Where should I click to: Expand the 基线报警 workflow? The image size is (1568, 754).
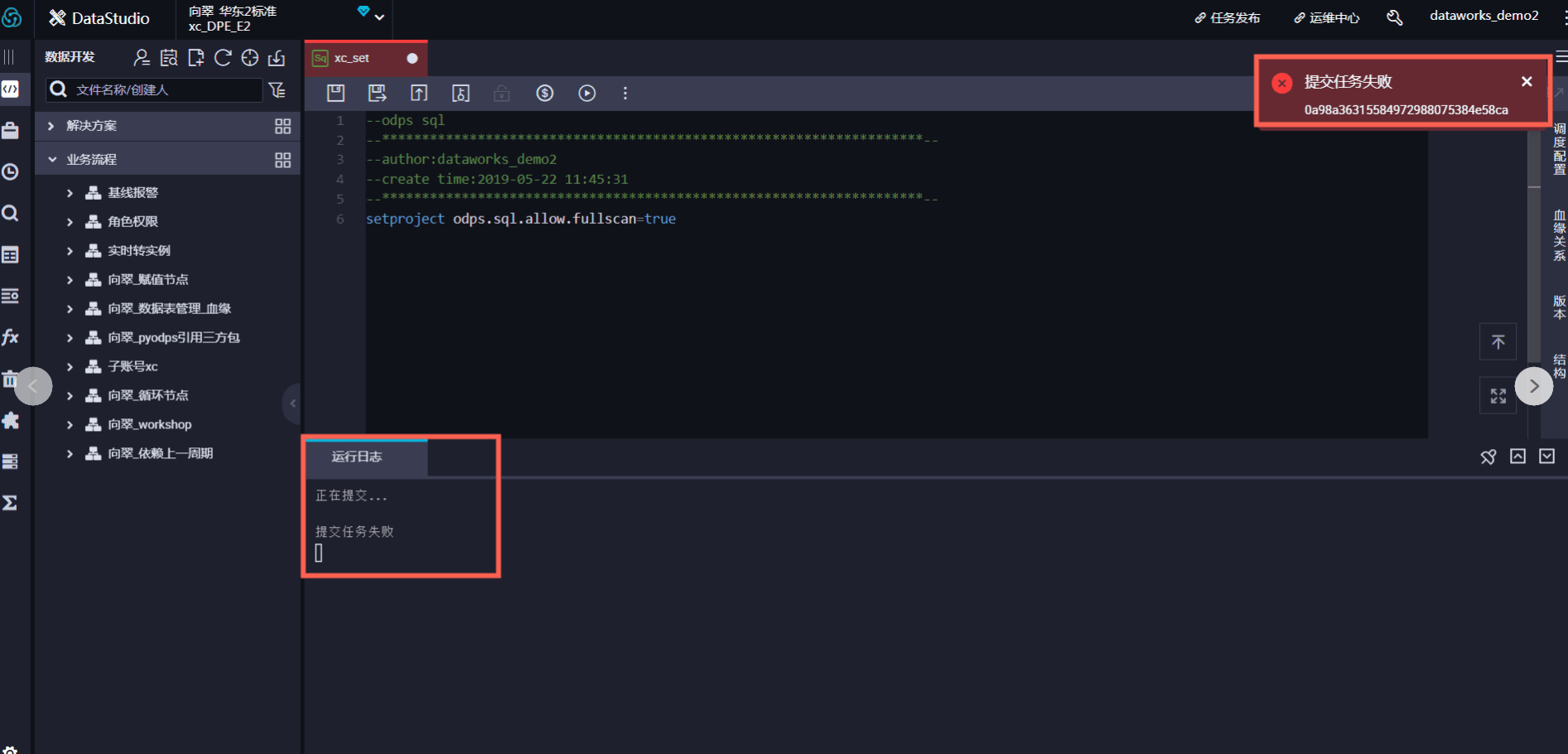tap(70, 193)
